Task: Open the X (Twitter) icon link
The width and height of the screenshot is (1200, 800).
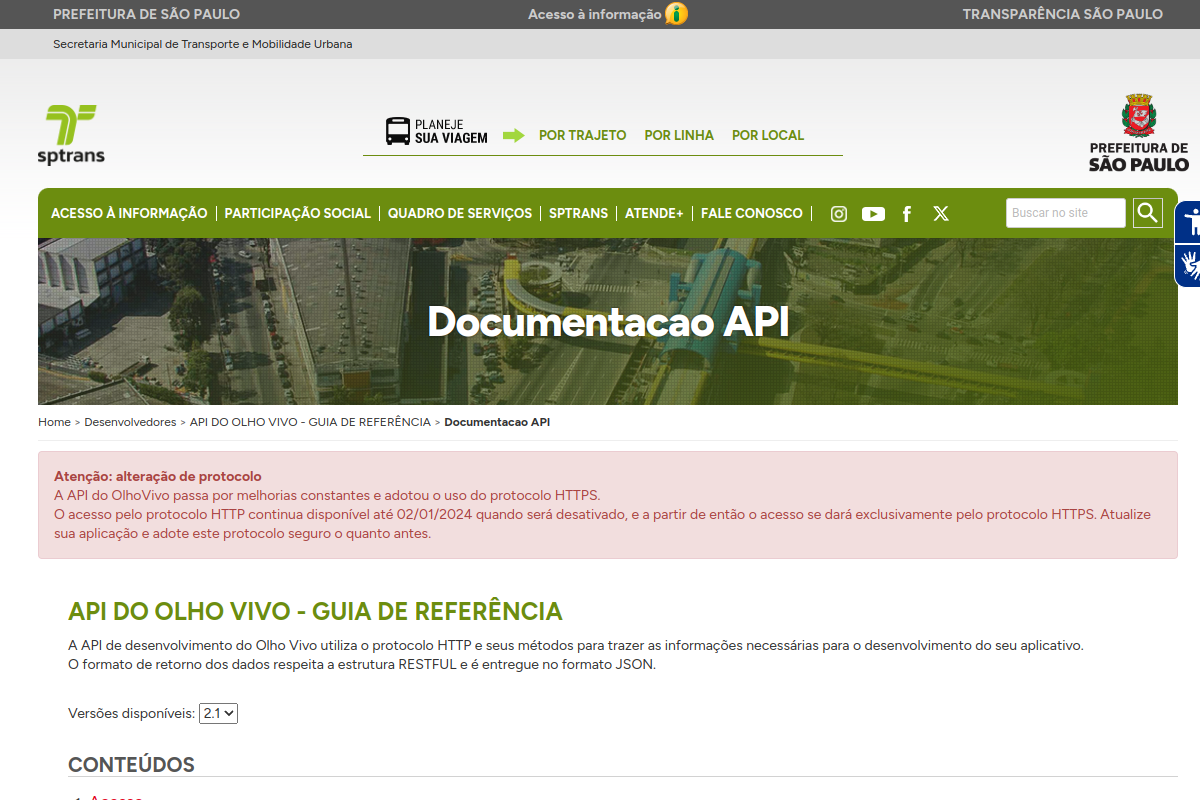Action: tap(941, 213)
